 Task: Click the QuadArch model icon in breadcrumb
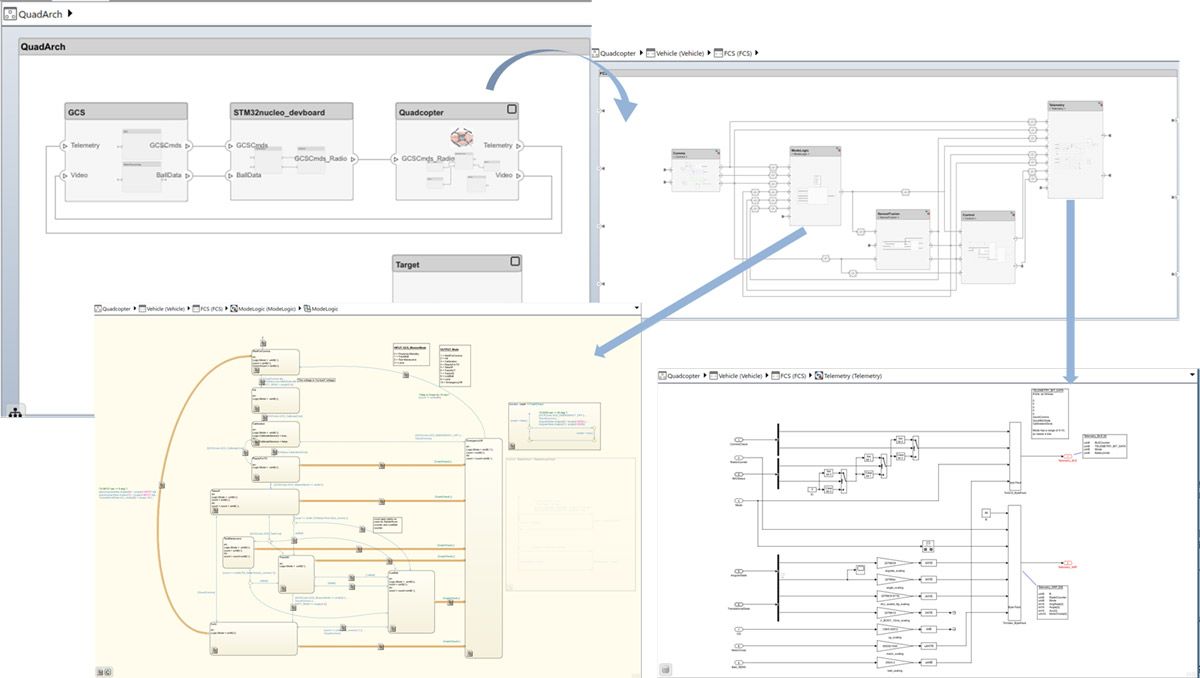(10, 14)
